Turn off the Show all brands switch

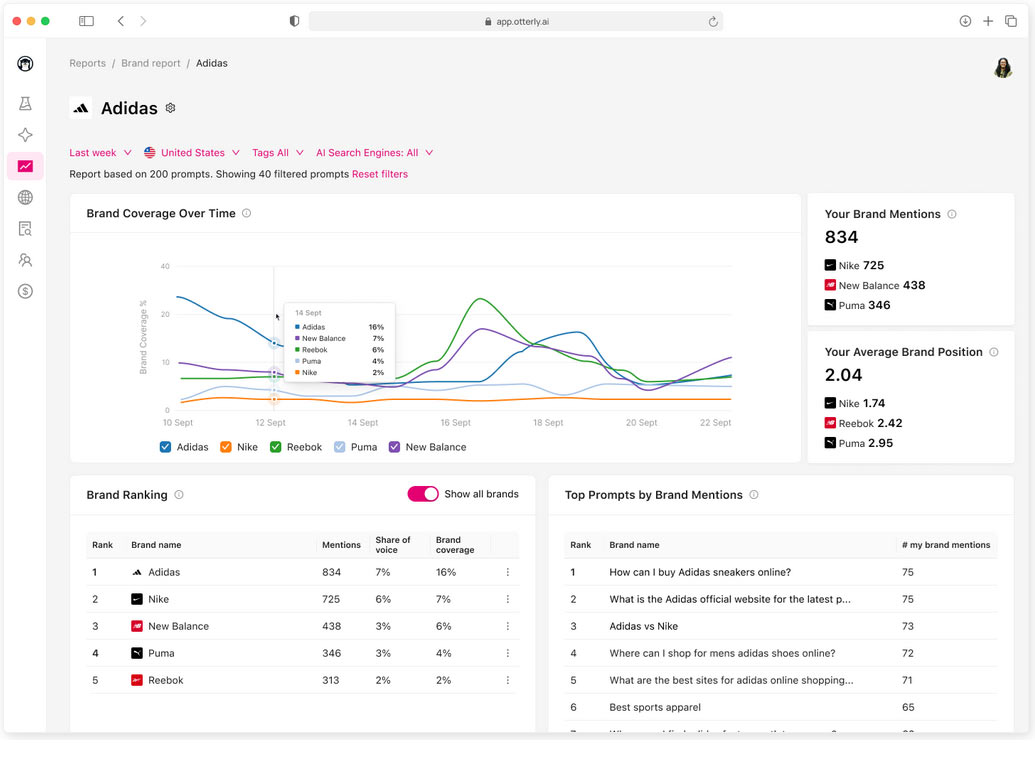[423, 494]
